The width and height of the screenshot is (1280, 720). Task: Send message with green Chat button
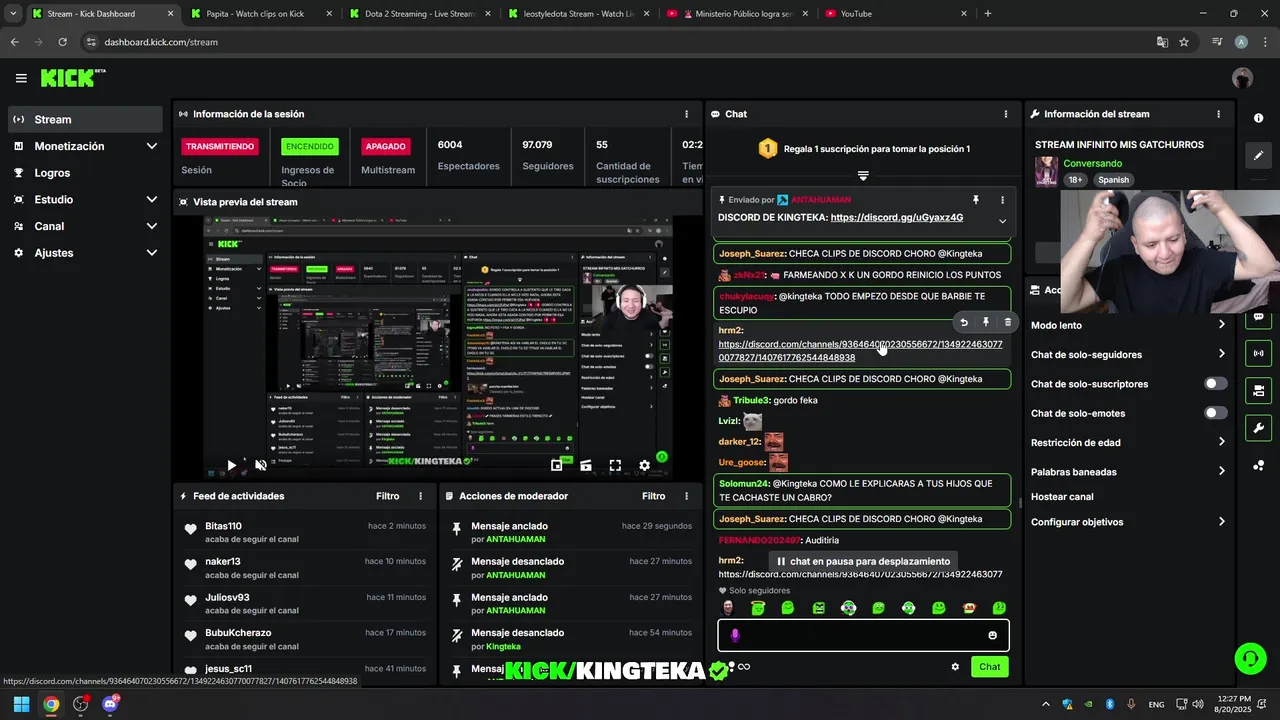tap(989, 667)
